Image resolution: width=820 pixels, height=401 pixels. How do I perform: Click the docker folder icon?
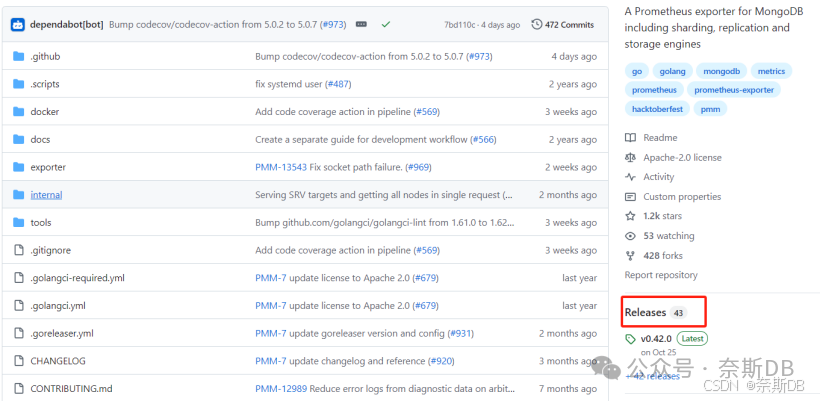pyautogui.click(x=19, y=111)
